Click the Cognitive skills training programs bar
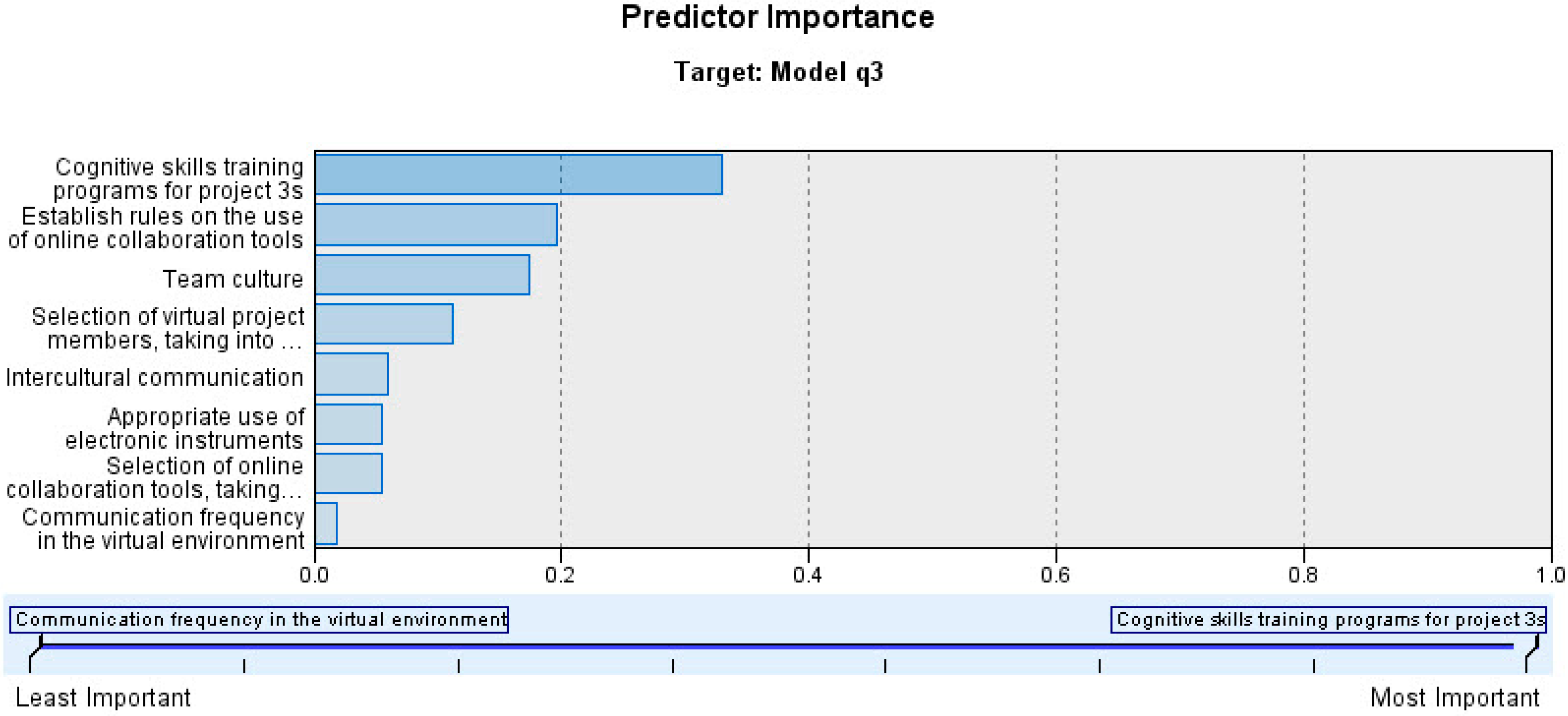 pos(519,175)
